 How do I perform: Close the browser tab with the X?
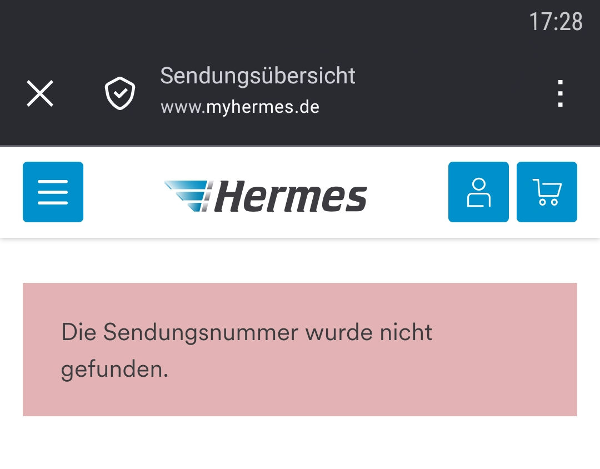tap(40, 93)
